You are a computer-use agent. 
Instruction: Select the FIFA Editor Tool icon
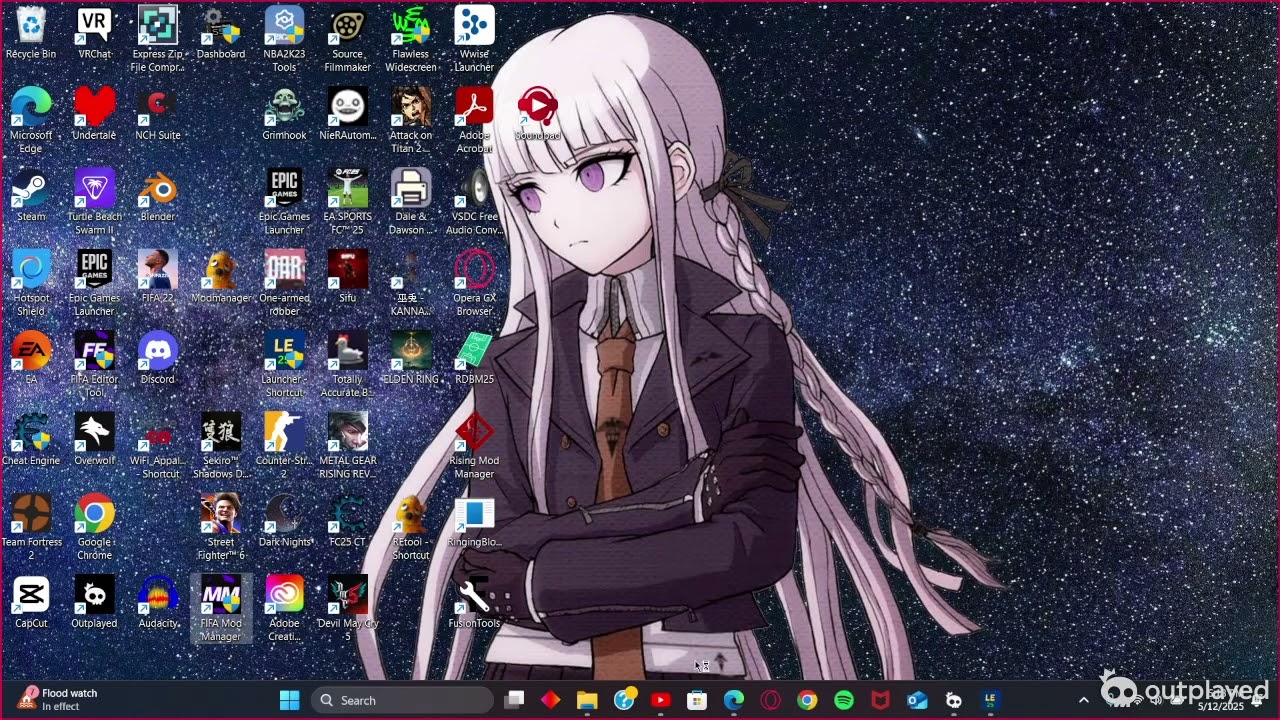(x=94, y=364)
